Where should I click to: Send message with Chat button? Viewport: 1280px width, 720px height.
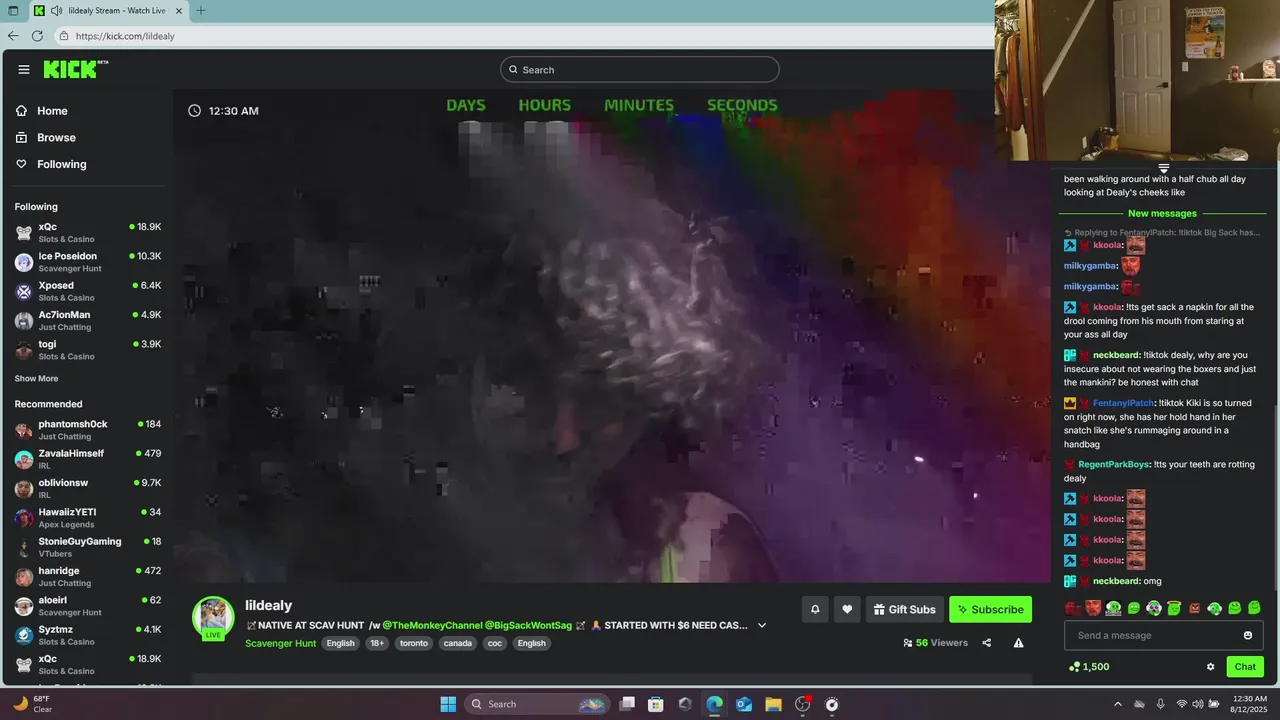point(1245,667)
